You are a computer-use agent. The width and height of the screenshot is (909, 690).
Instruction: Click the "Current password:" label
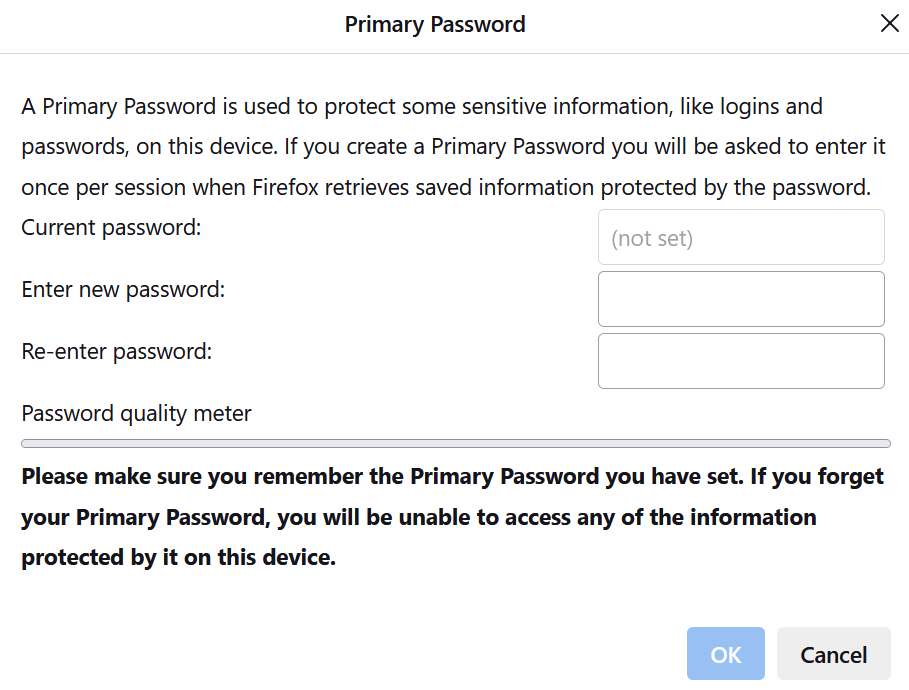111,228
